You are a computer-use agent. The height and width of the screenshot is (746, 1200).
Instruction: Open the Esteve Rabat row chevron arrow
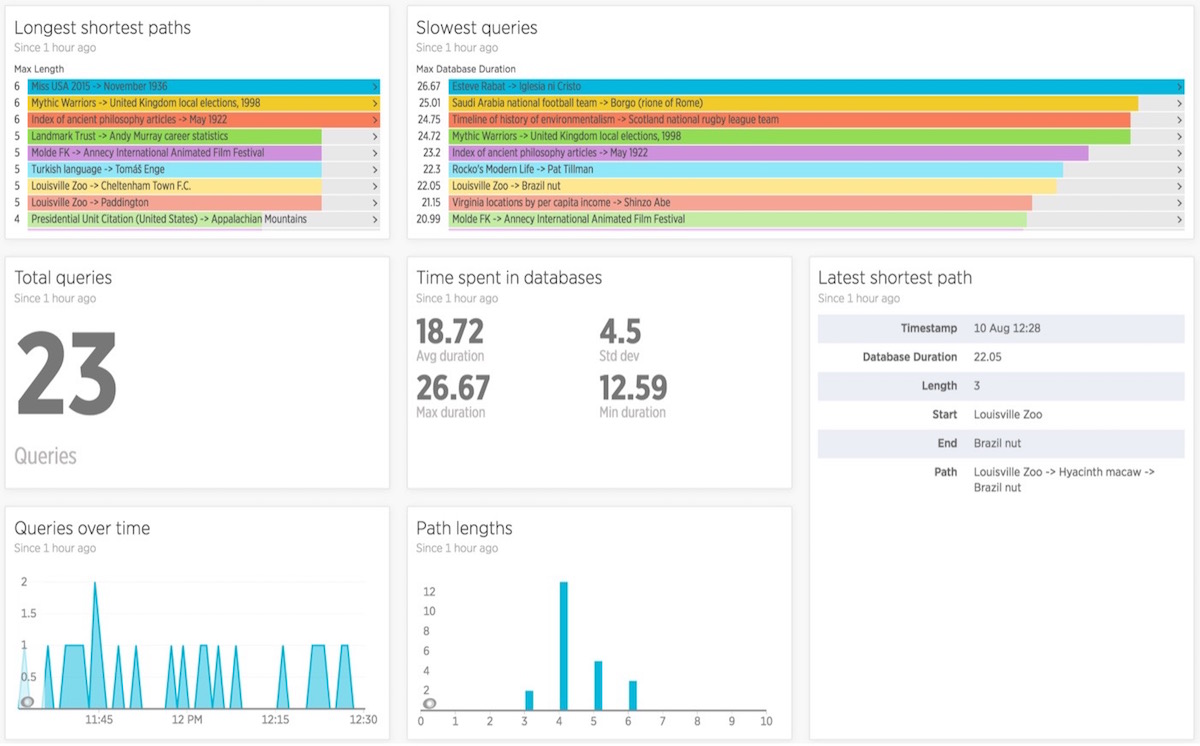(x=1179, y=87)
